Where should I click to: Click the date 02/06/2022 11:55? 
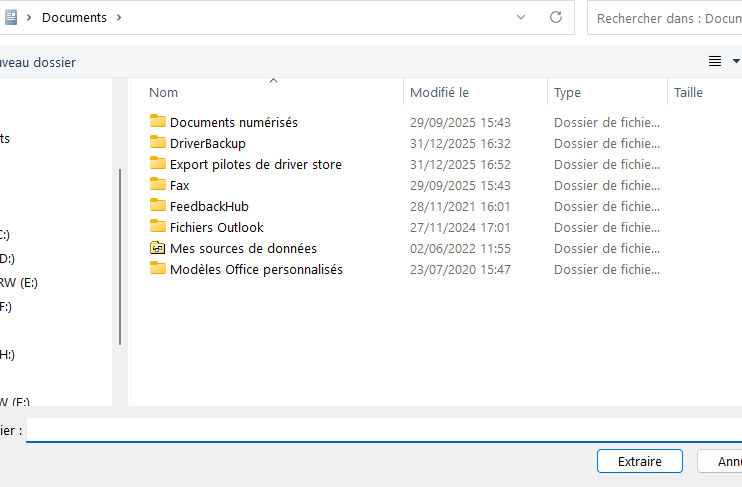click(460, 248)
